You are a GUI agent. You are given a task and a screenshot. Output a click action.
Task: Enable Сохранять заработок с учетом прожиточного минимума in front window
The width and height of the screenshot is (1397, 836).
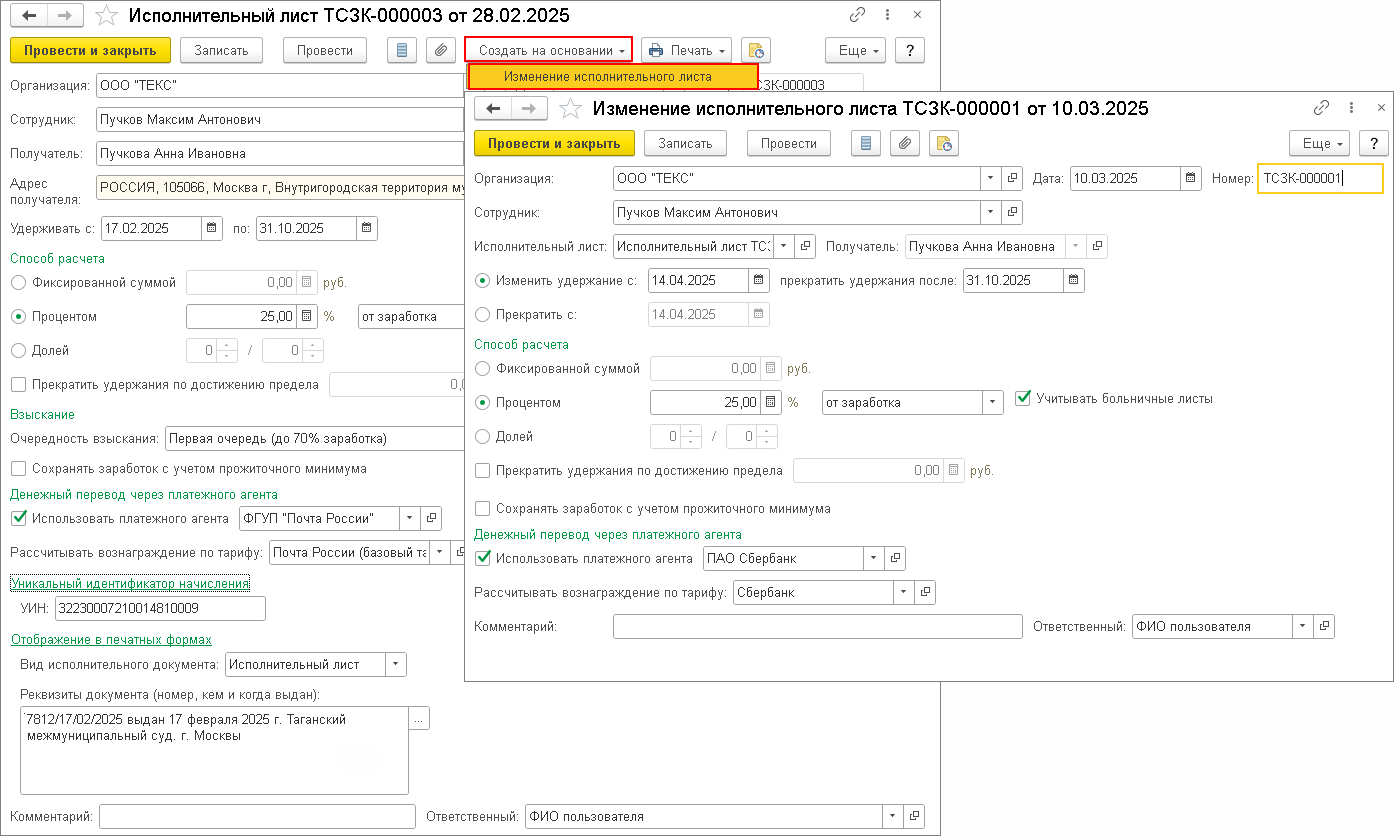pos(484,509)
